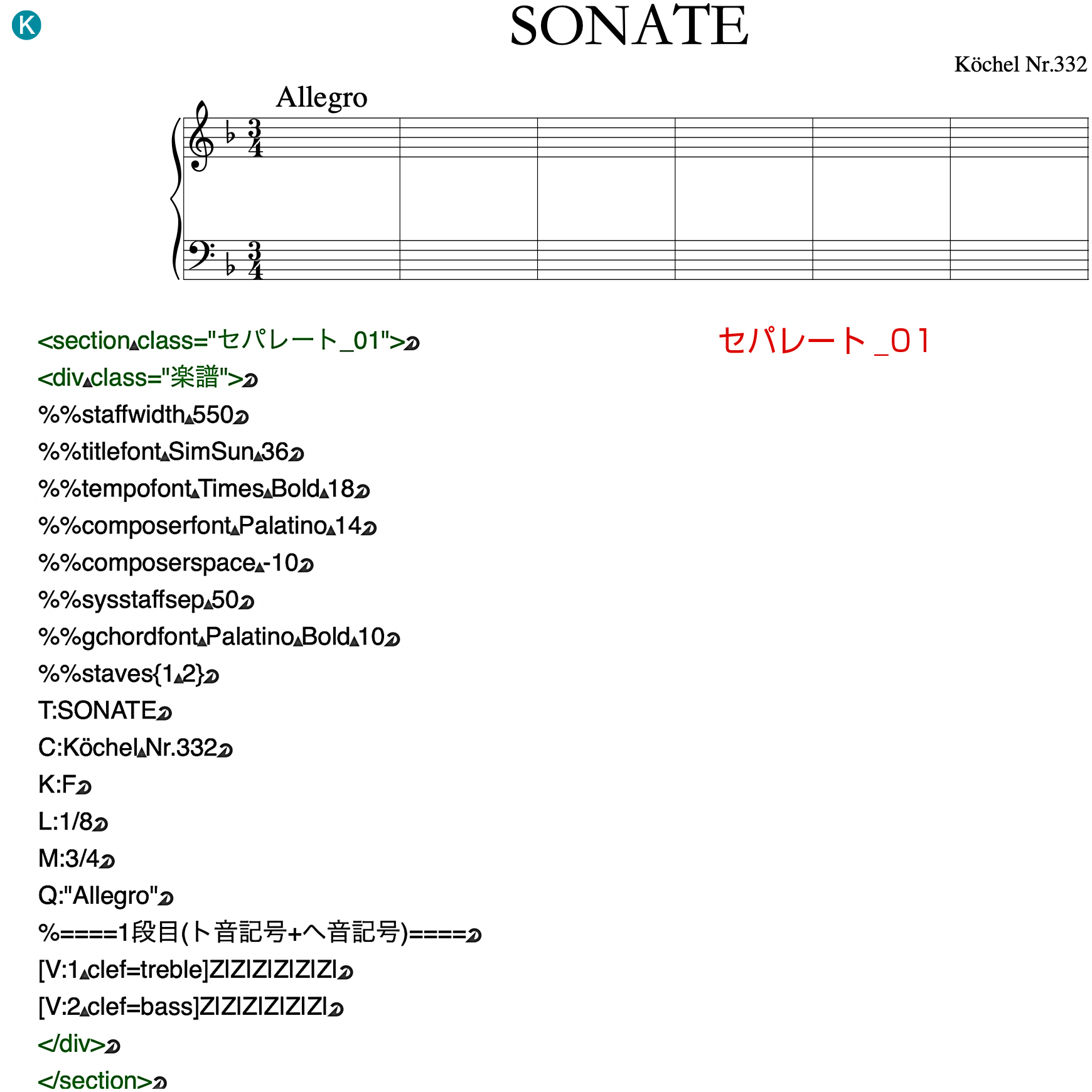Click the grand staff brace
The width and height of the screenshot is (1092, 1092).
coord(176,198)
